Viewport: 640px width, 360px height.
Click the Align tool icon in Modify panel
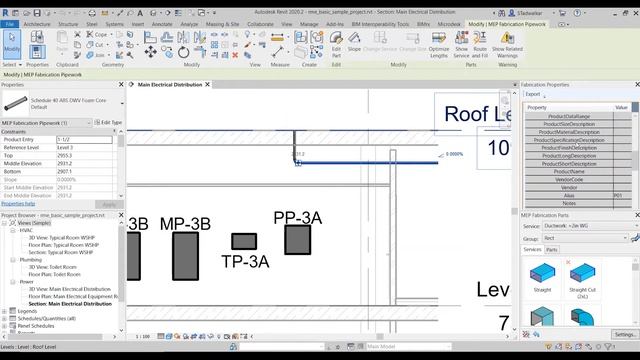tap(150, 38)
